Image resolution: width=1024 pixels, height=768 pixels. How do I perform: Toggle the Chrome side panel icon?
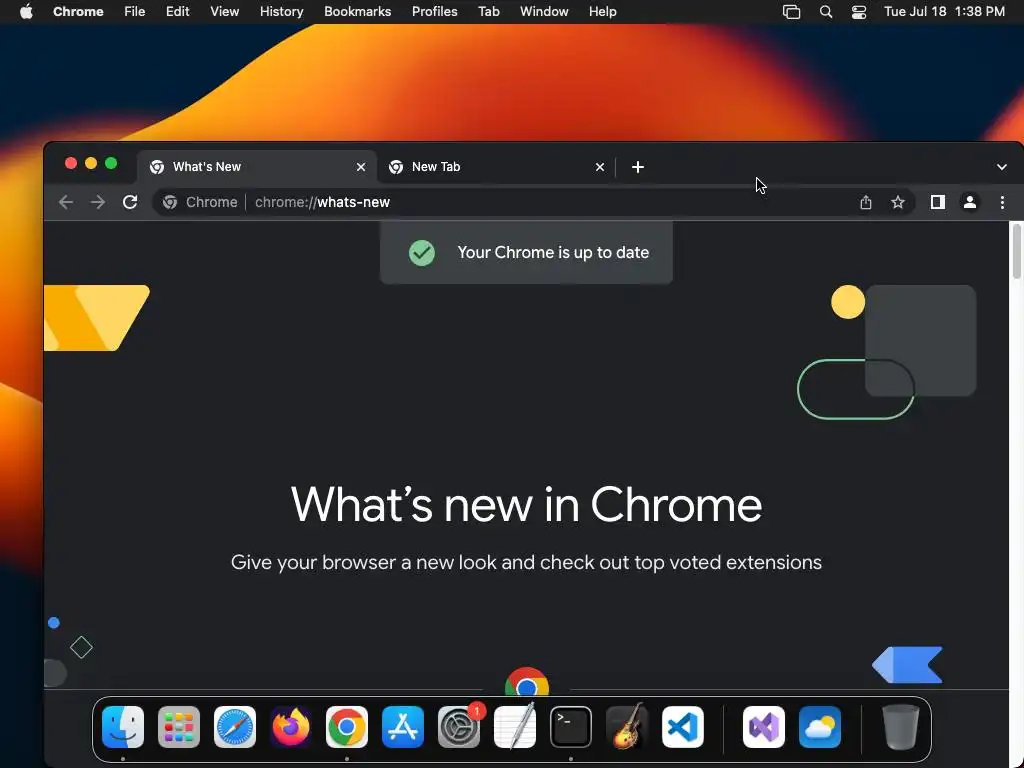point(938,202)
